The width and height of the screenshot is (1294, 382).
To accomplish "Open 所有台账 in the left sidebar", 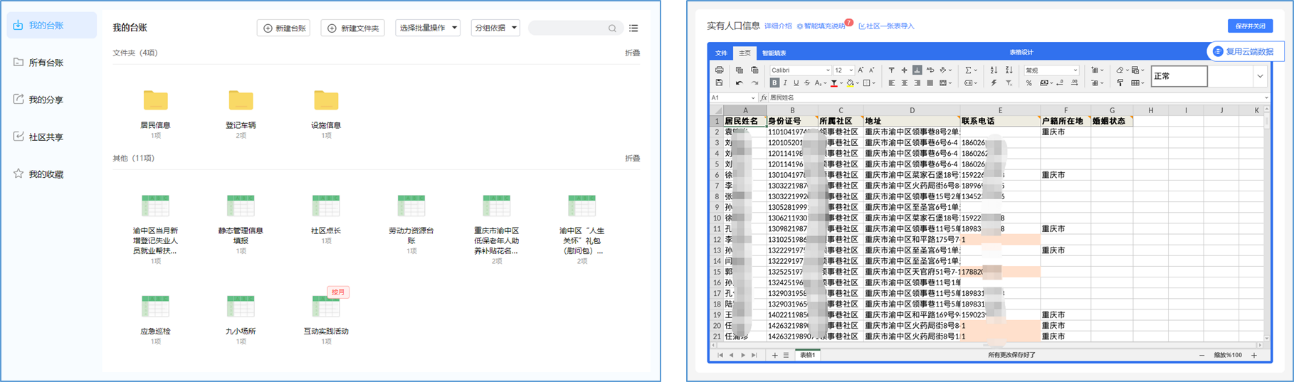I will point(46,62).
